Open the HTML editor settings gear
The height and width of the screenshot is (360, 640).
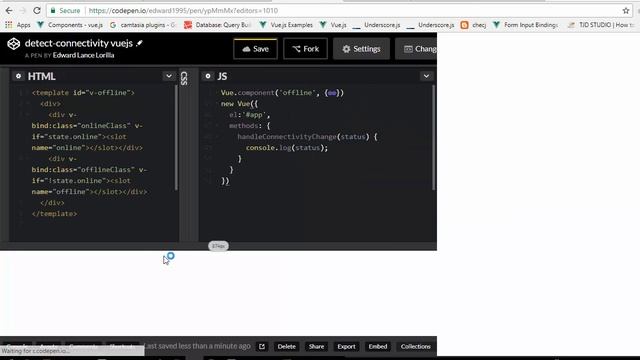[18, 76]
